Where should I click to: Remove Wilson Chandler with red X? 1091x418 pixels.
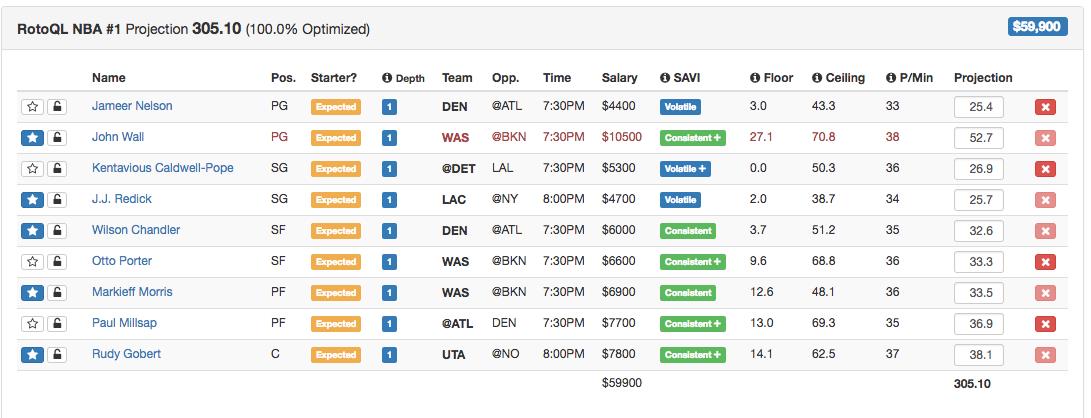coord(1045,231)
